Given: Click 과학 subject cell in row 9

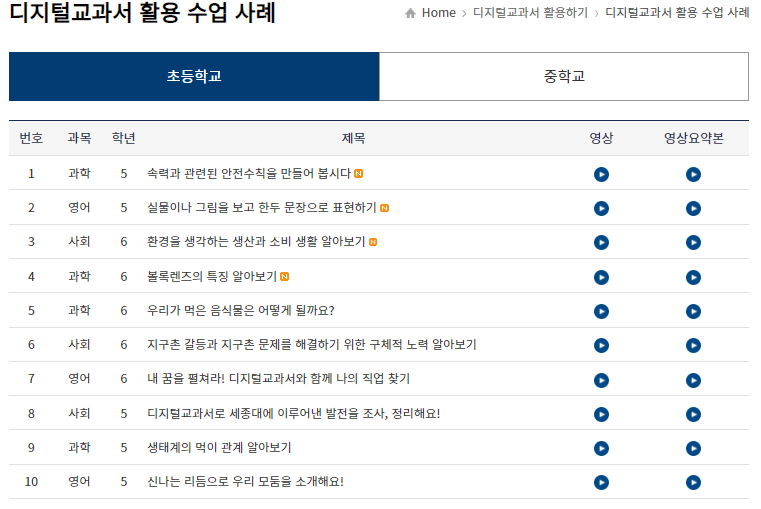Looking at the screenshot, I should click(x=79, y=447).
